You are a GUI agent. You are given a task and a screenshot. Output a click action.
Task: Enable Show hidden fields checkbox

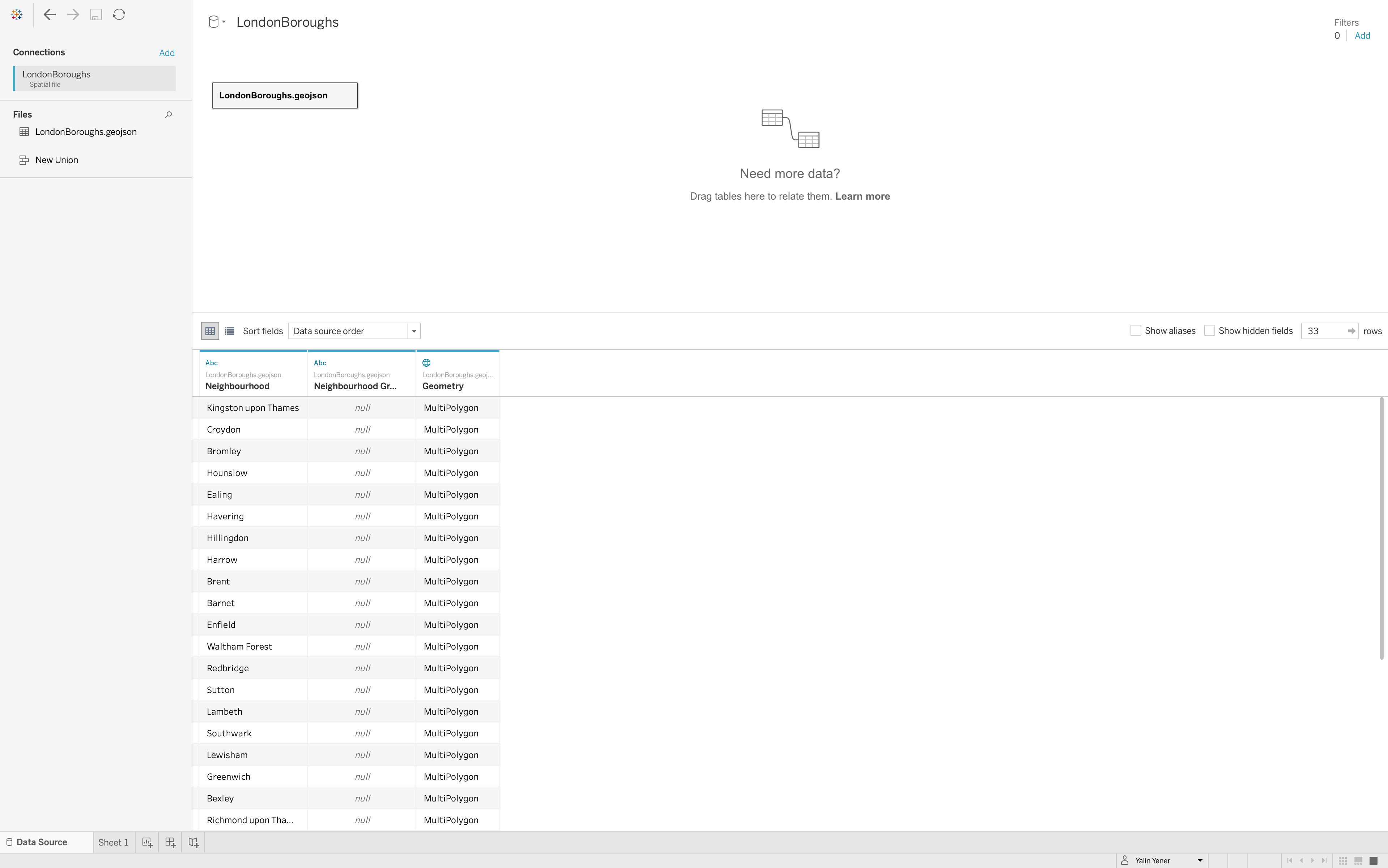[1209, 331]
